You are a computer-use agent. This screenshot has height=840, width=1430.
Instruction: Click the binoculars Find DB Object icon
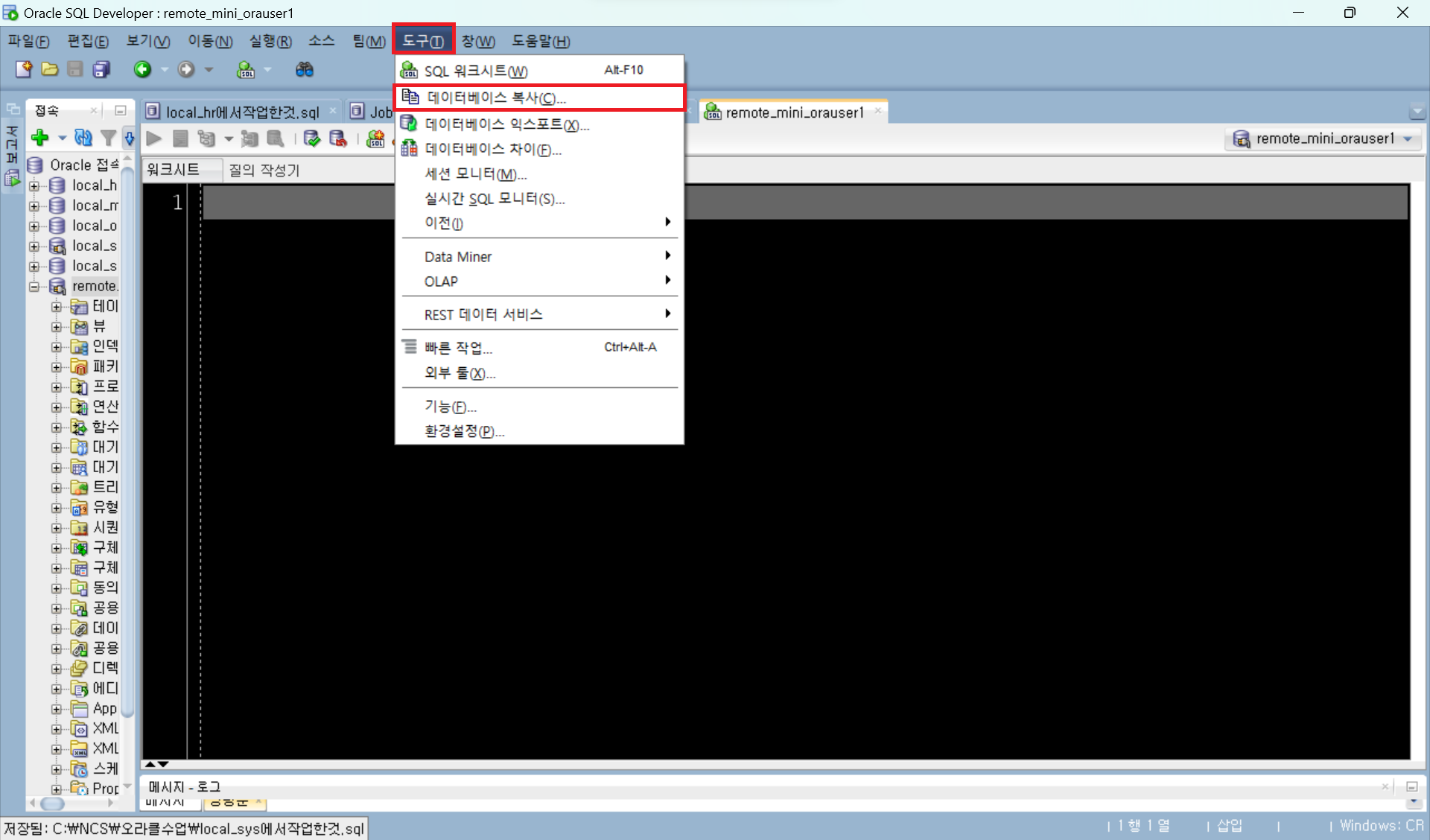pos(304,69)
